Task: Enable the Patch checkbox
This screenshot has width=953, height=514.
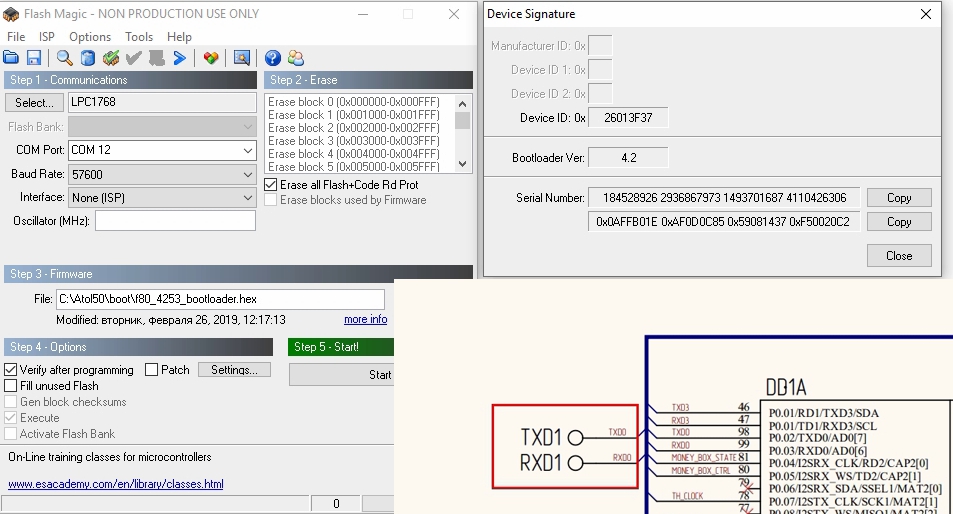Action: (x=151, y=369)
